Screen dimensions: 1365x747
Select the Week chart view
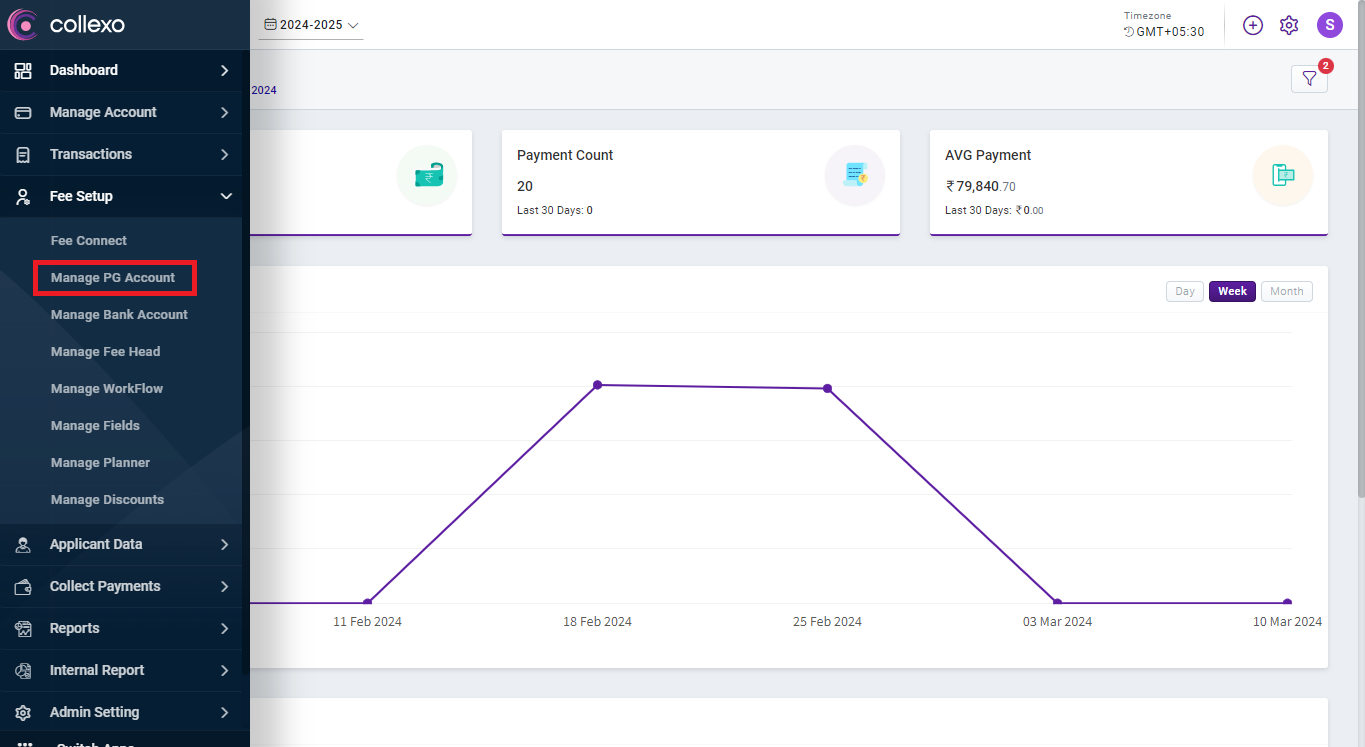(x=1232, y=291)
